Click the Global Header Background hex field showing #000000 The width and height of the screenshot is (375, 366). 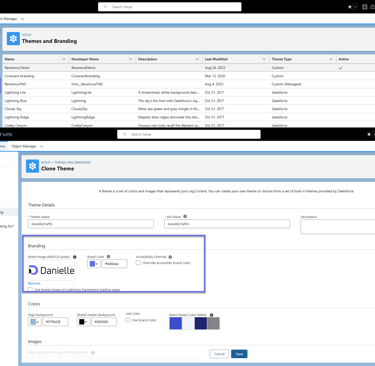tap(104, 322)
